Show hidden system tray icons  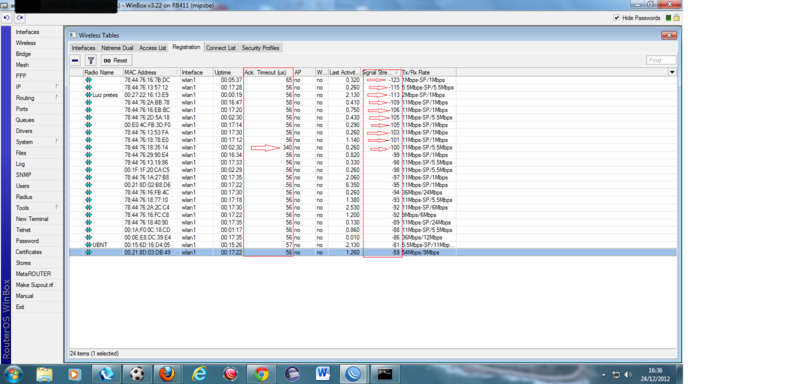(605, 375)
